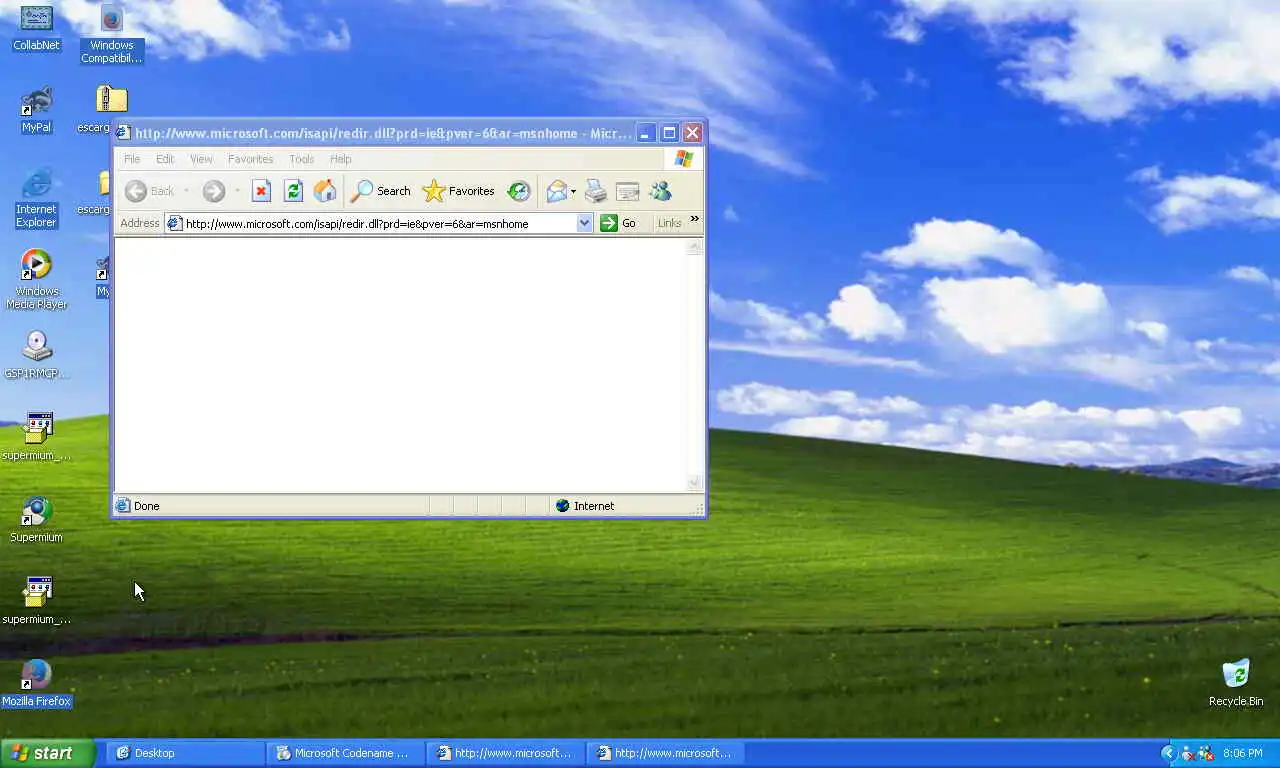Click the Refresh page icon
Image resolution: width=1280 pixels, height=768 pixels.
[293, 191]
